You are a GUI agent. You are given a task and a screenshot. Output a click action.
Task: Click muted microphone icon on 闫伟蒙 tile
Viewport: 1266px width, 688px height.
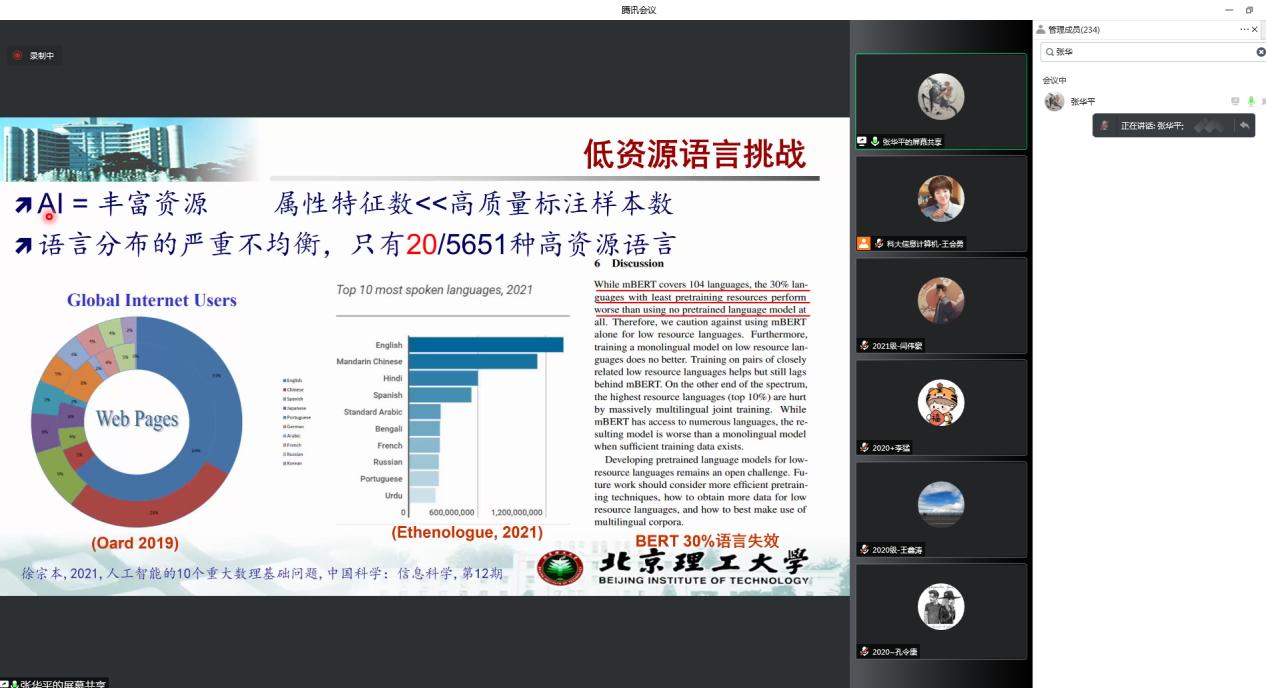[x=864, y=345]
